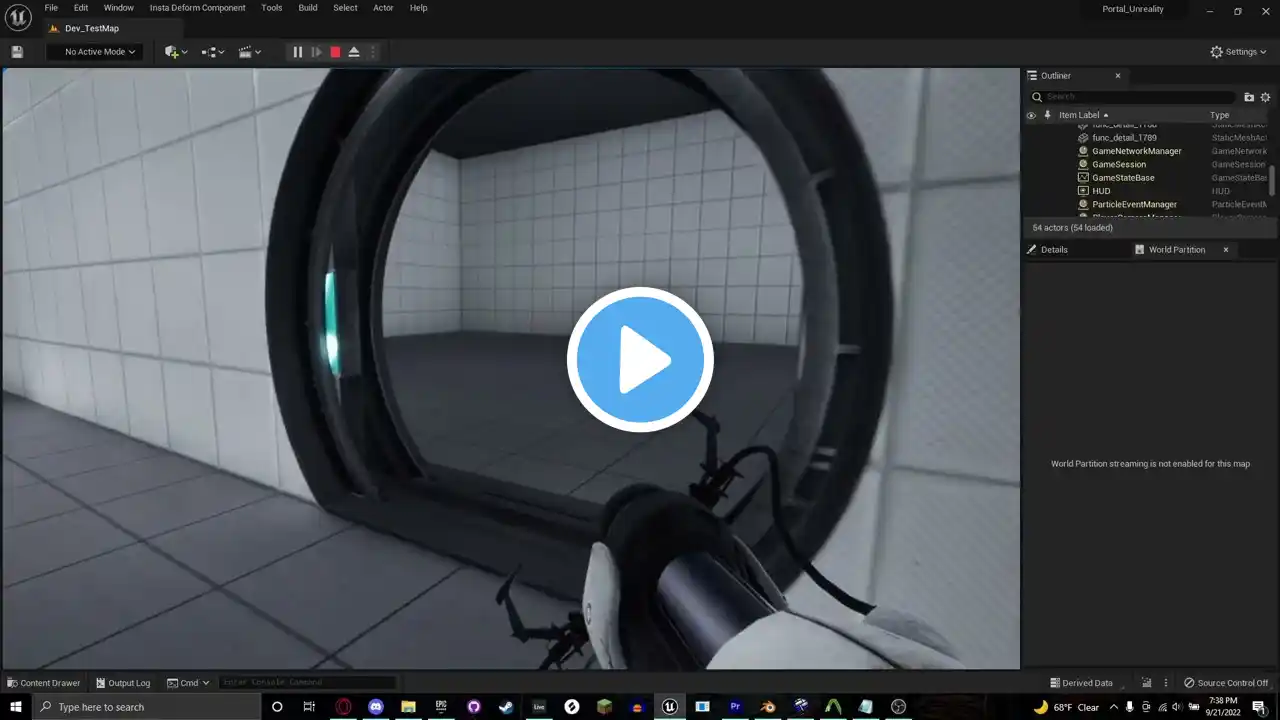Eject from the player controller

pyautogui.click(x=354, y=52)
